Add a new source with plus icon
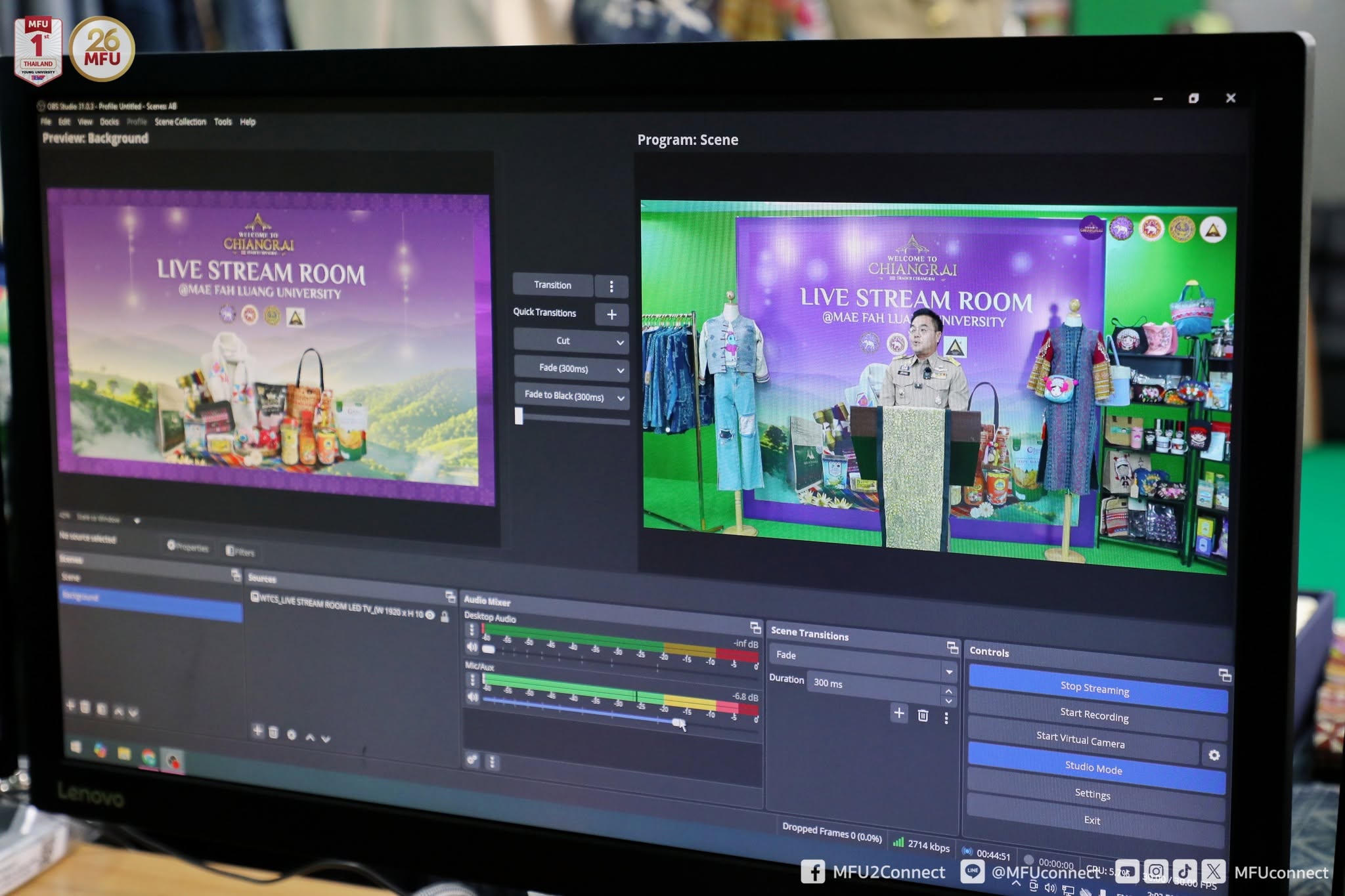Screen dimensions: 1345x896 [x=257, y=731]
